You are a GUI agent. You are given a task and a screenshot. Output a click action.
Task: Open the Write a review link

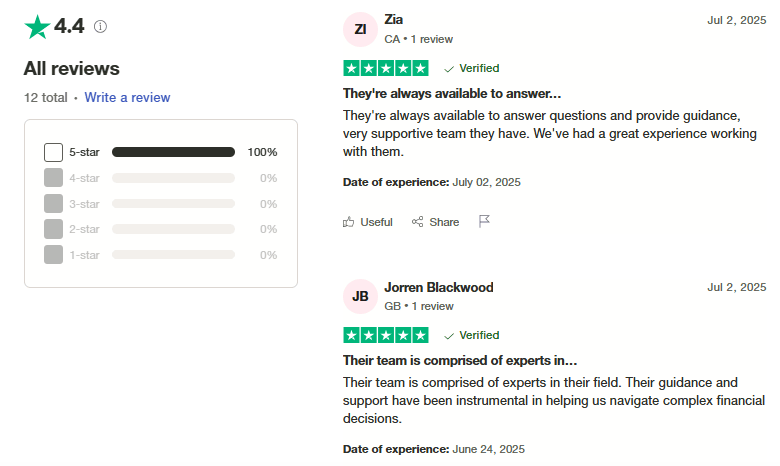(x=127, y=98)
